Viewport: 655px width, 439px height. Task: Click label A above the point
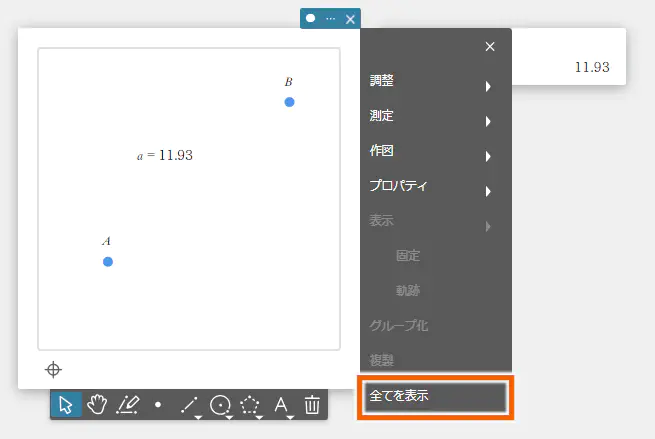[107, 241]
